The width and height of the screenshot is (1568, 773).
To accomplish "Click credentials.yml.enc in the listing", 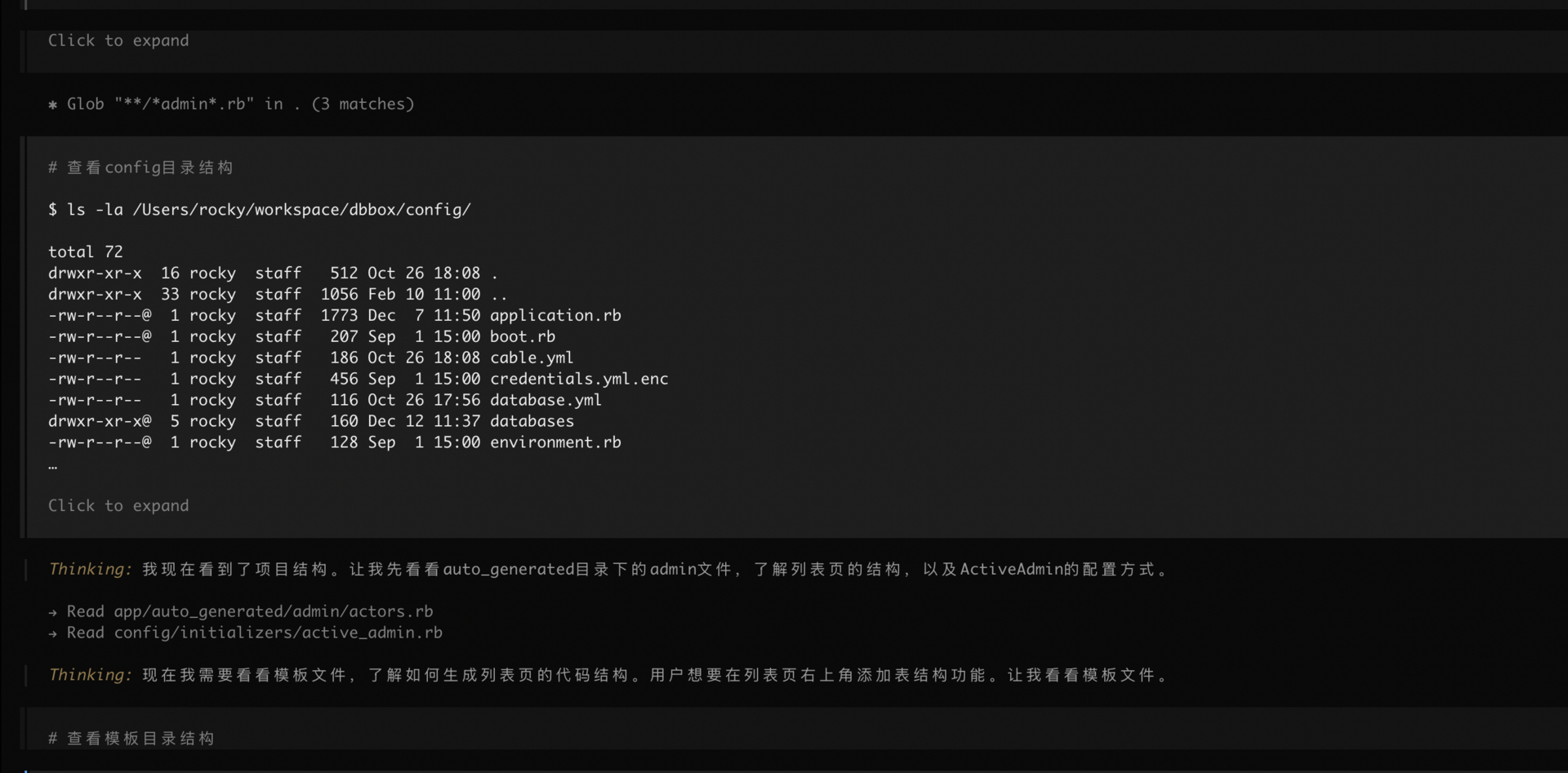I will click(x=578, y=380).
